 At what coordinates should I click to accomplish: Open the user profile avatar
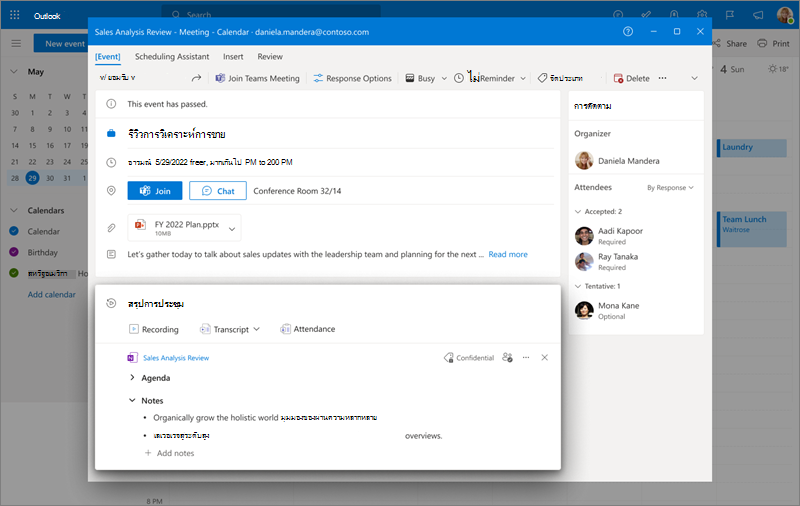pos(785,15)
